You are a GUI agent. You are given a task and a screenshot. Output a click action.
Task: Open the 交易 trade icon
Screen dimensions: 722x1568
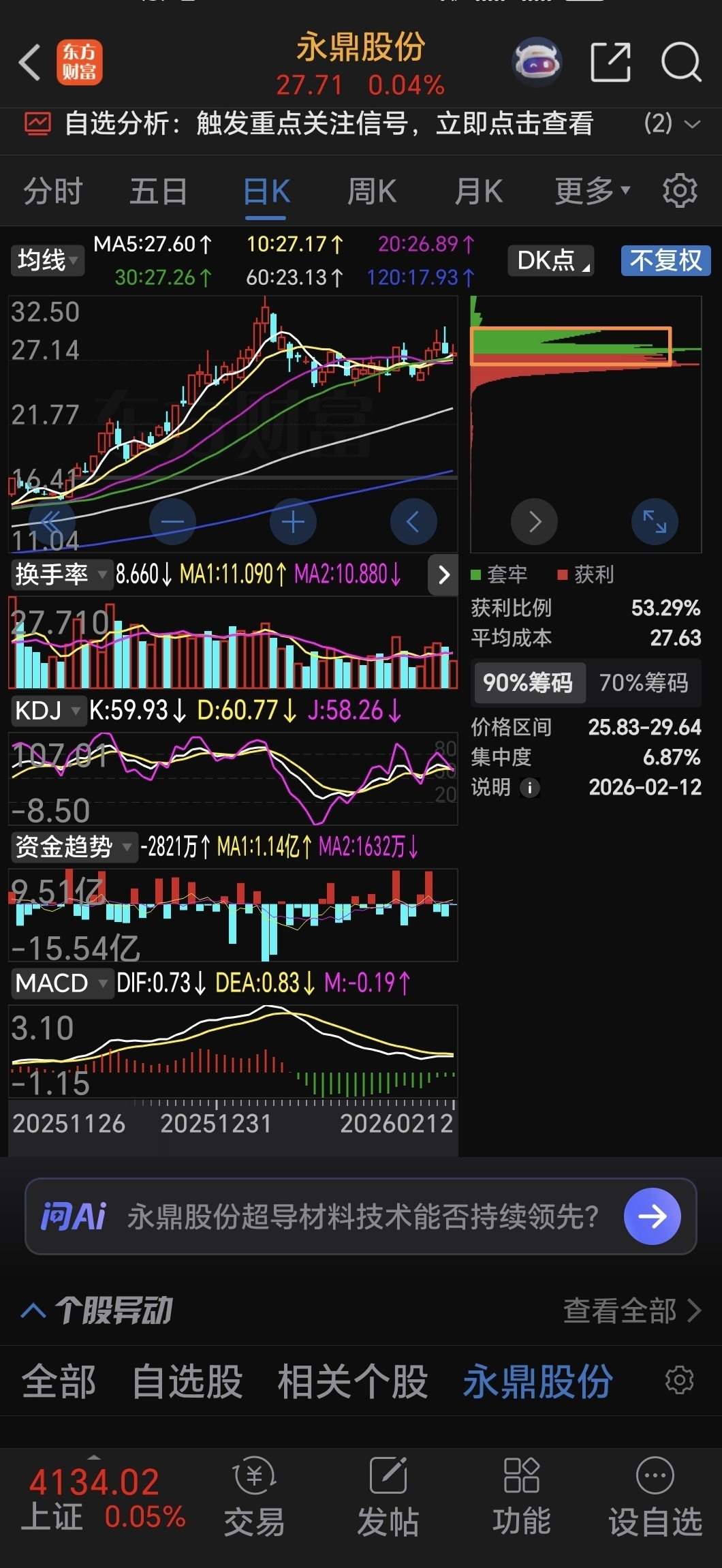(x=254, y=1496)
